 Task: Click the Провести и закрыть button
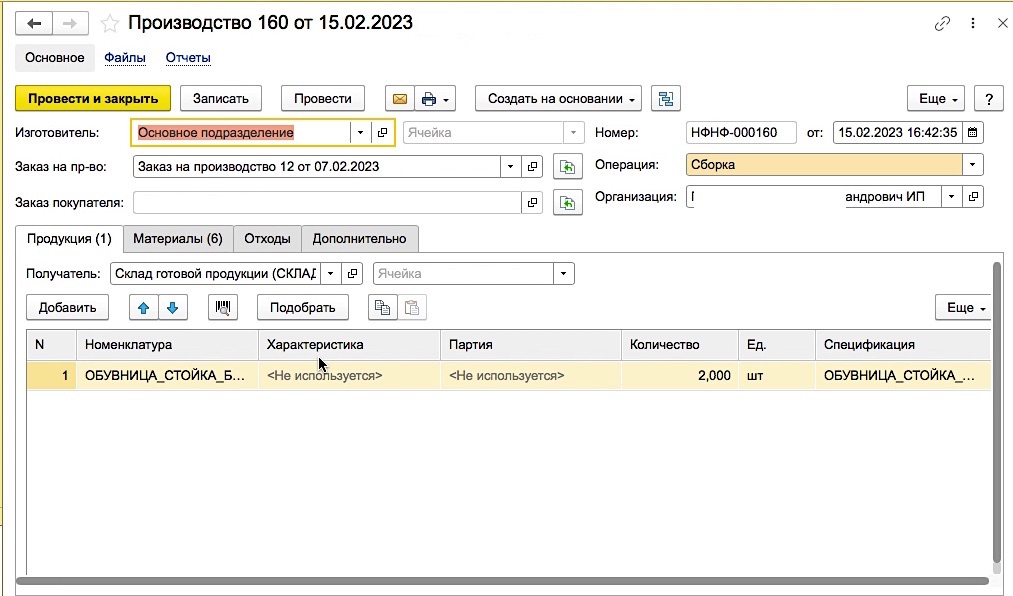[x=93, y=99]
